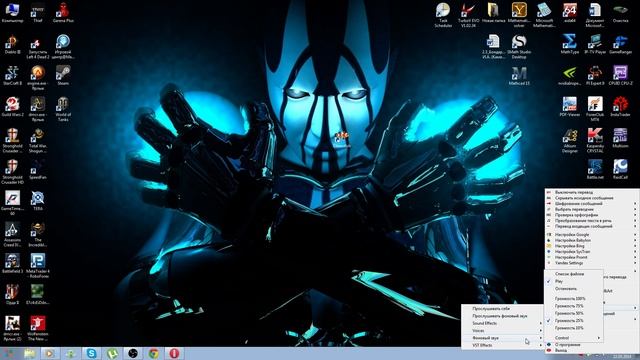Launch the TERA game shortcut
The width and height of the screenshot is (640, 360).
pyautogui.click(x=38, y=201)
